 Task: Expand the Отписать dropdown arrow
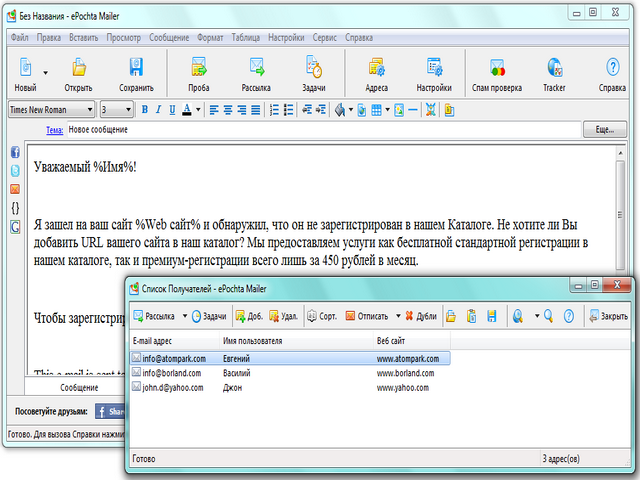coord(398,316)
